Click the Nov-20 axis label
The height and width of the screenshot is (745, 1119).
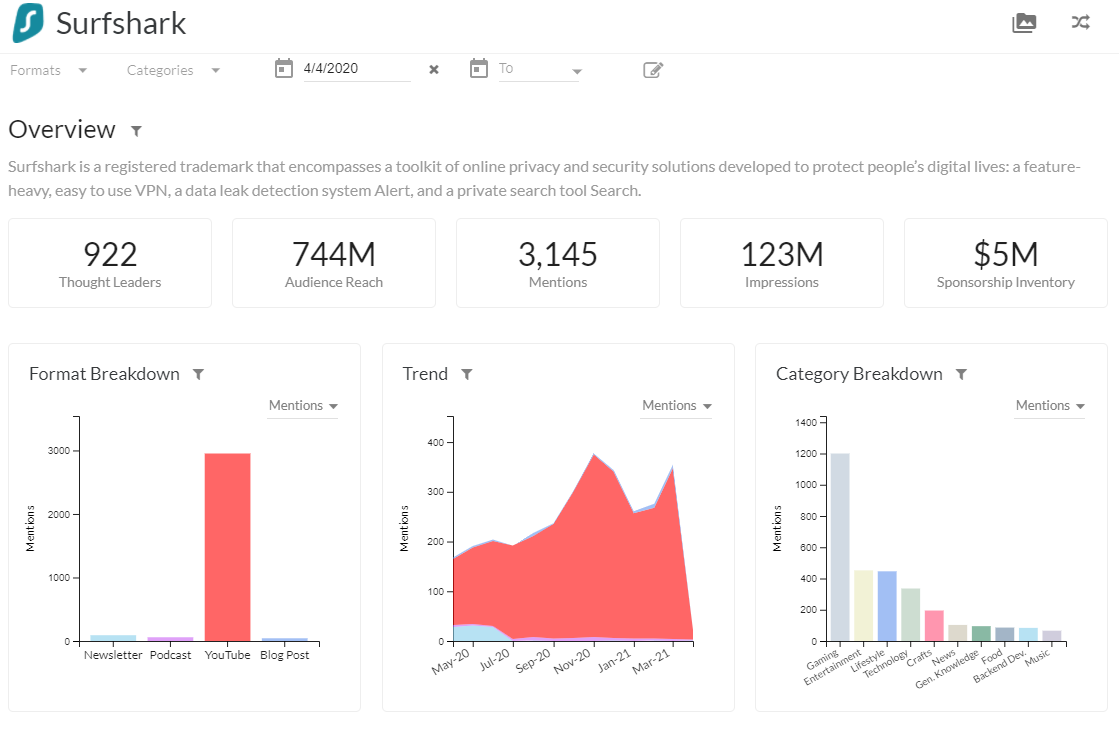pyautogui.click(x=572, y=661)
